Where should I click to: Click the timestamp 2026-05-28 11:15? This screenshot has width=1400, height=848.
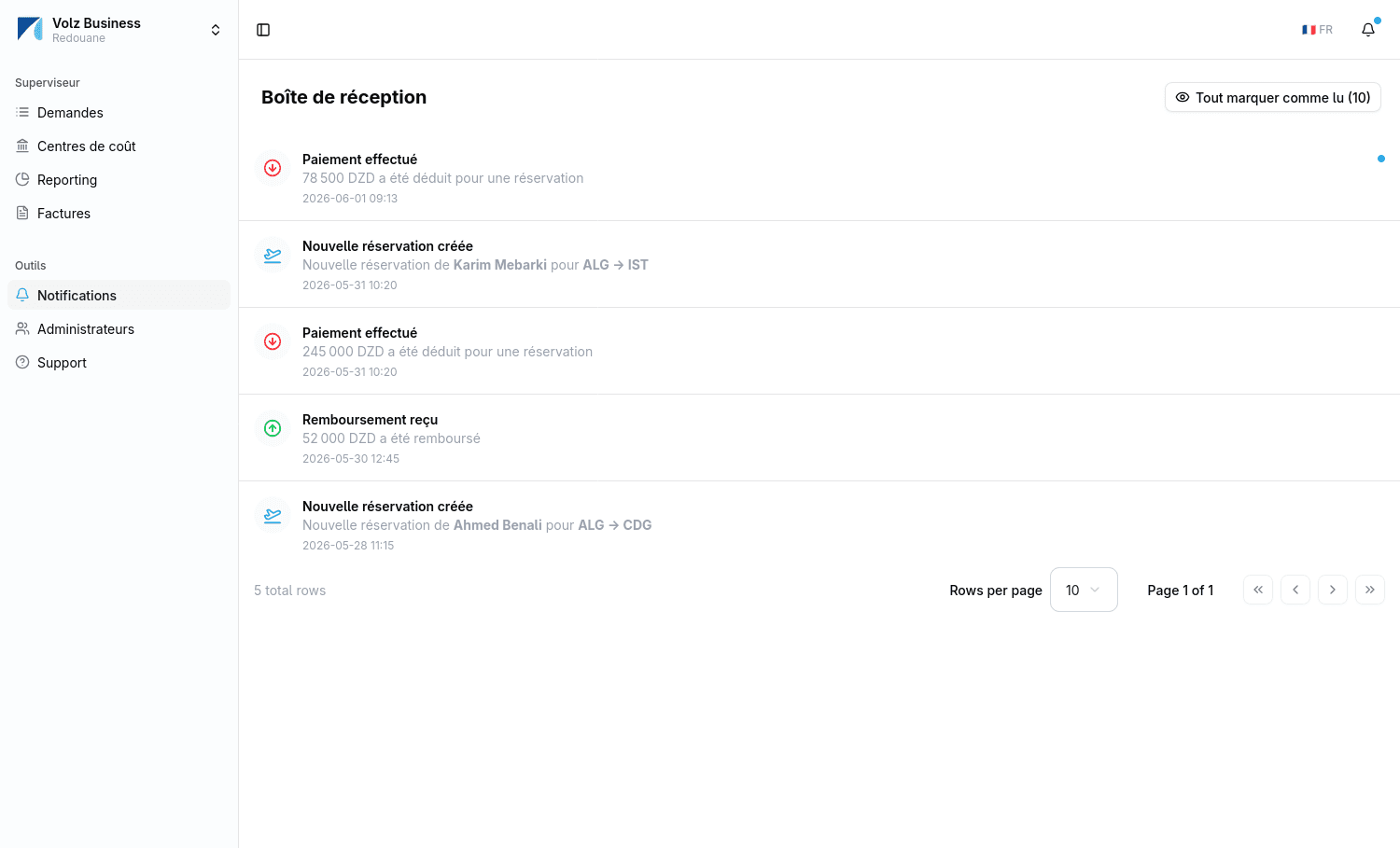click(348, 546)
